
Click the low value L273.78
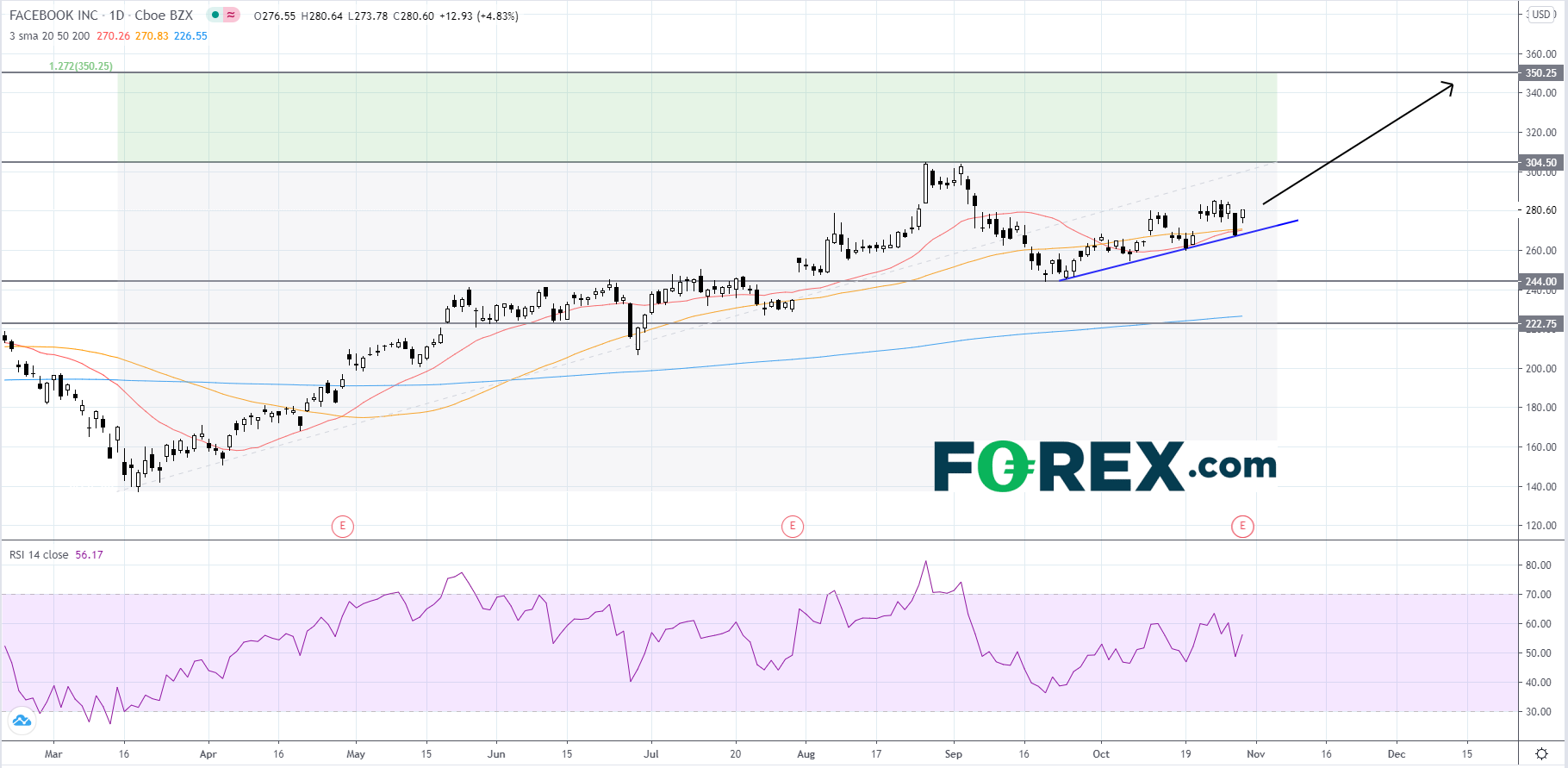[368, 16]
